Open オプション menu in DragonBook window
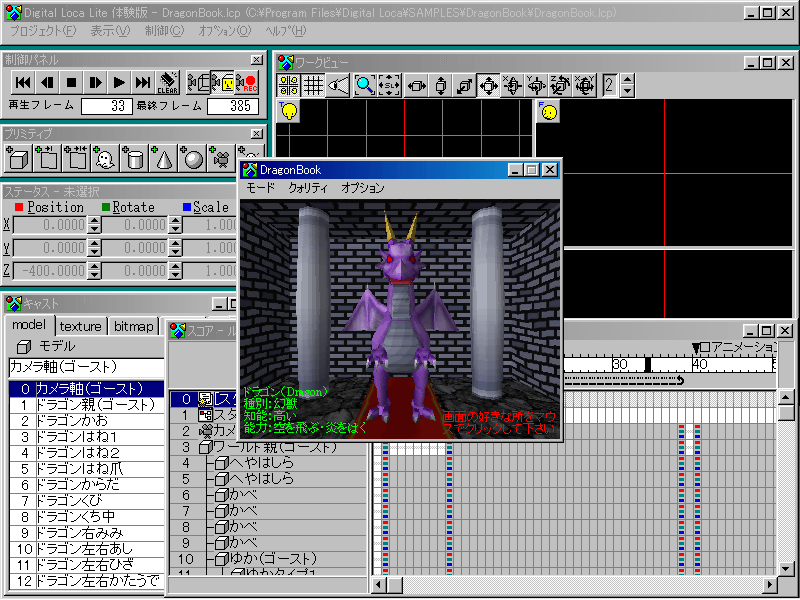This screenshot has height=600, width=800. [x=363, y=188]
